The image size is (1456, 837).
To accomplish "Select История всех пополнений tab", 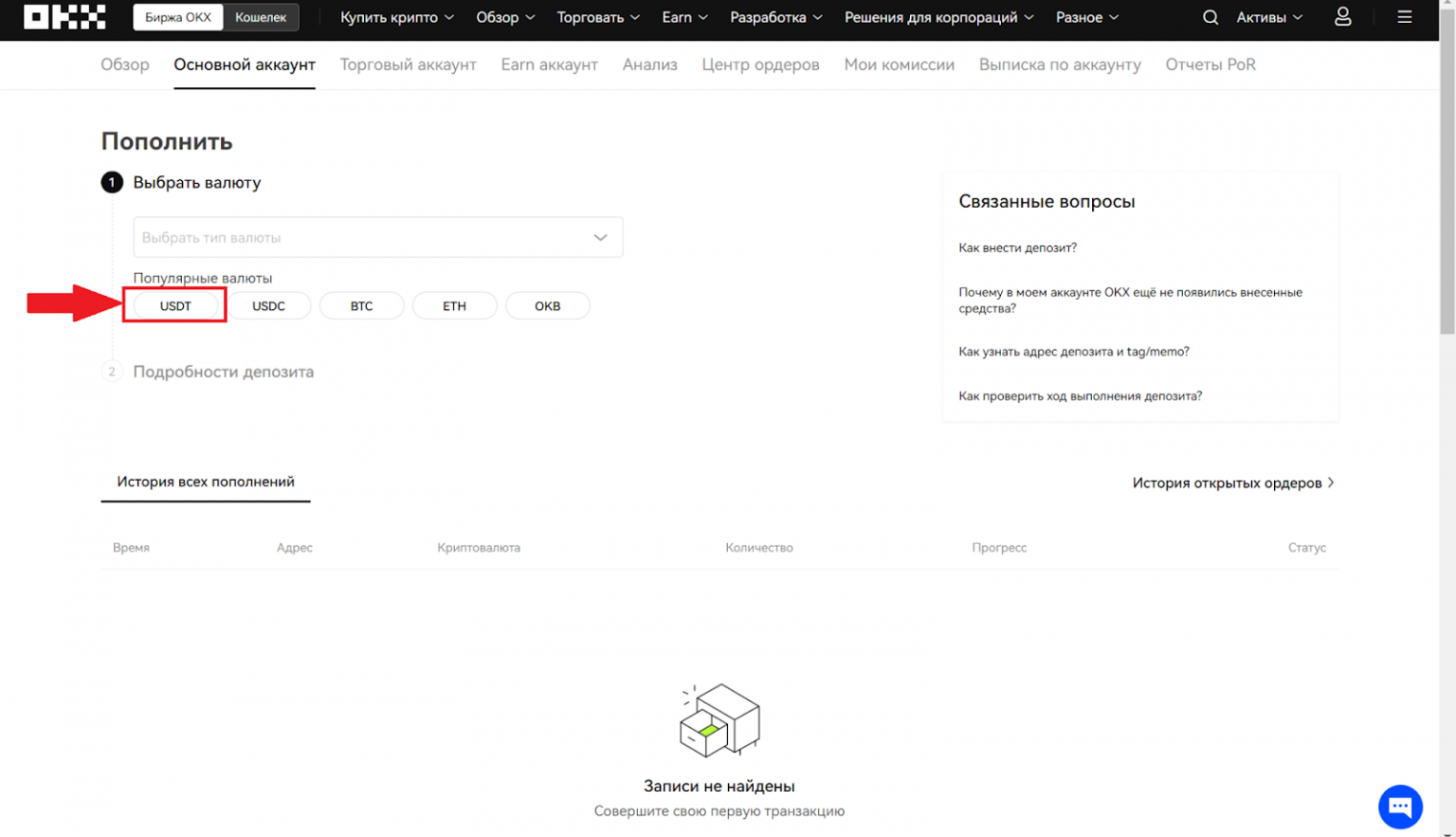I will pos(206,482).
